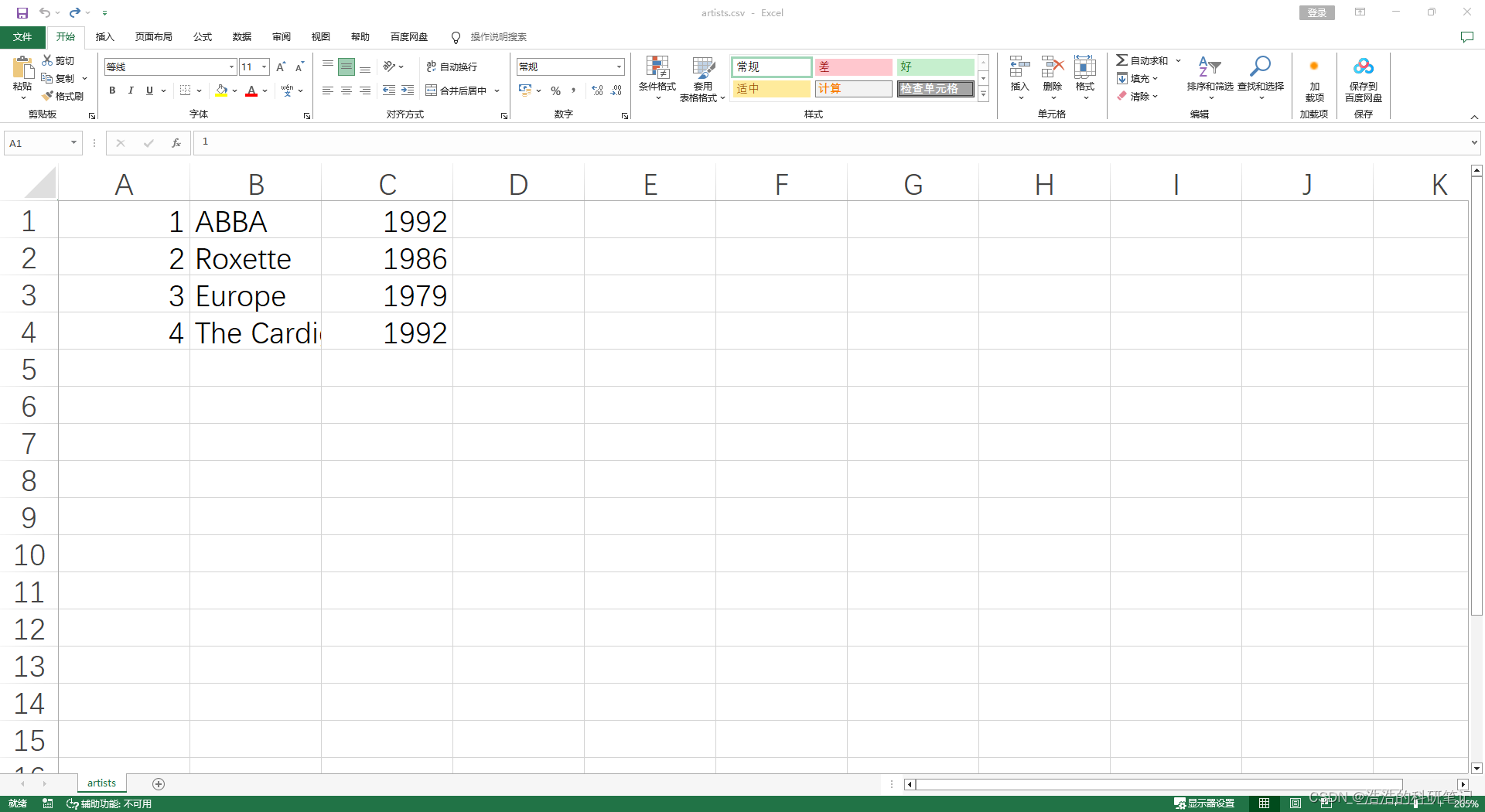Apply the Bad (差) cell style
Viewport: 1485px width, 812px height.
853,67
